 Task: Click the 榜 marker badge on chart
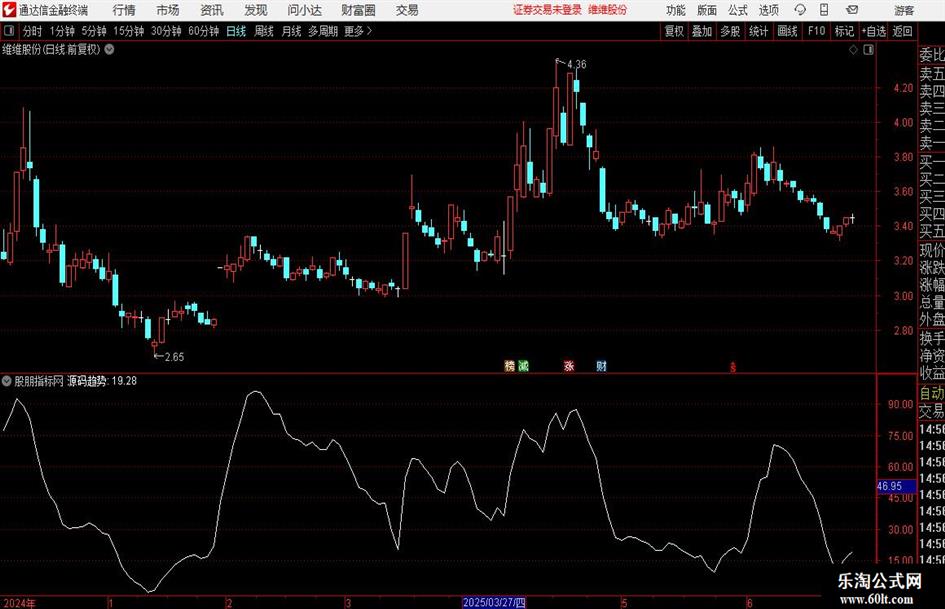point(510,365)
